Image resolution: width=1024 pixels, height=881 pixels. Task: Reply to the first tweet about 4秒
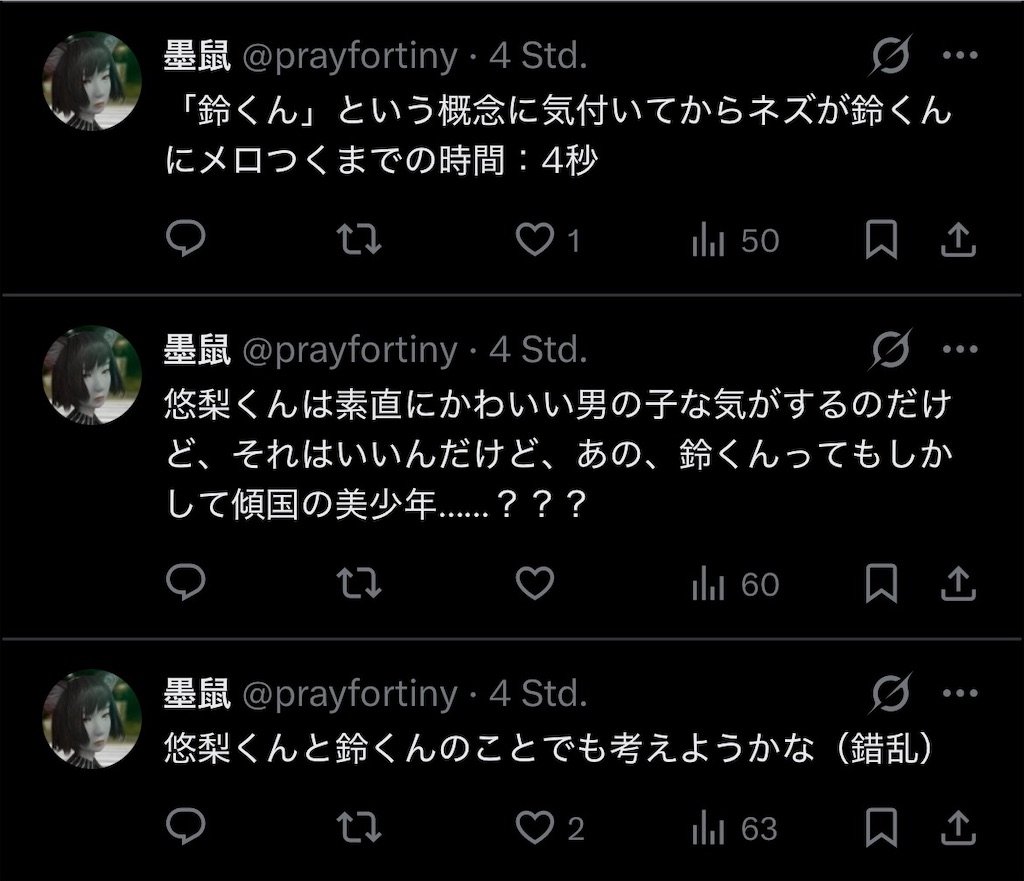pyautogui.click(x=186, y=238)
